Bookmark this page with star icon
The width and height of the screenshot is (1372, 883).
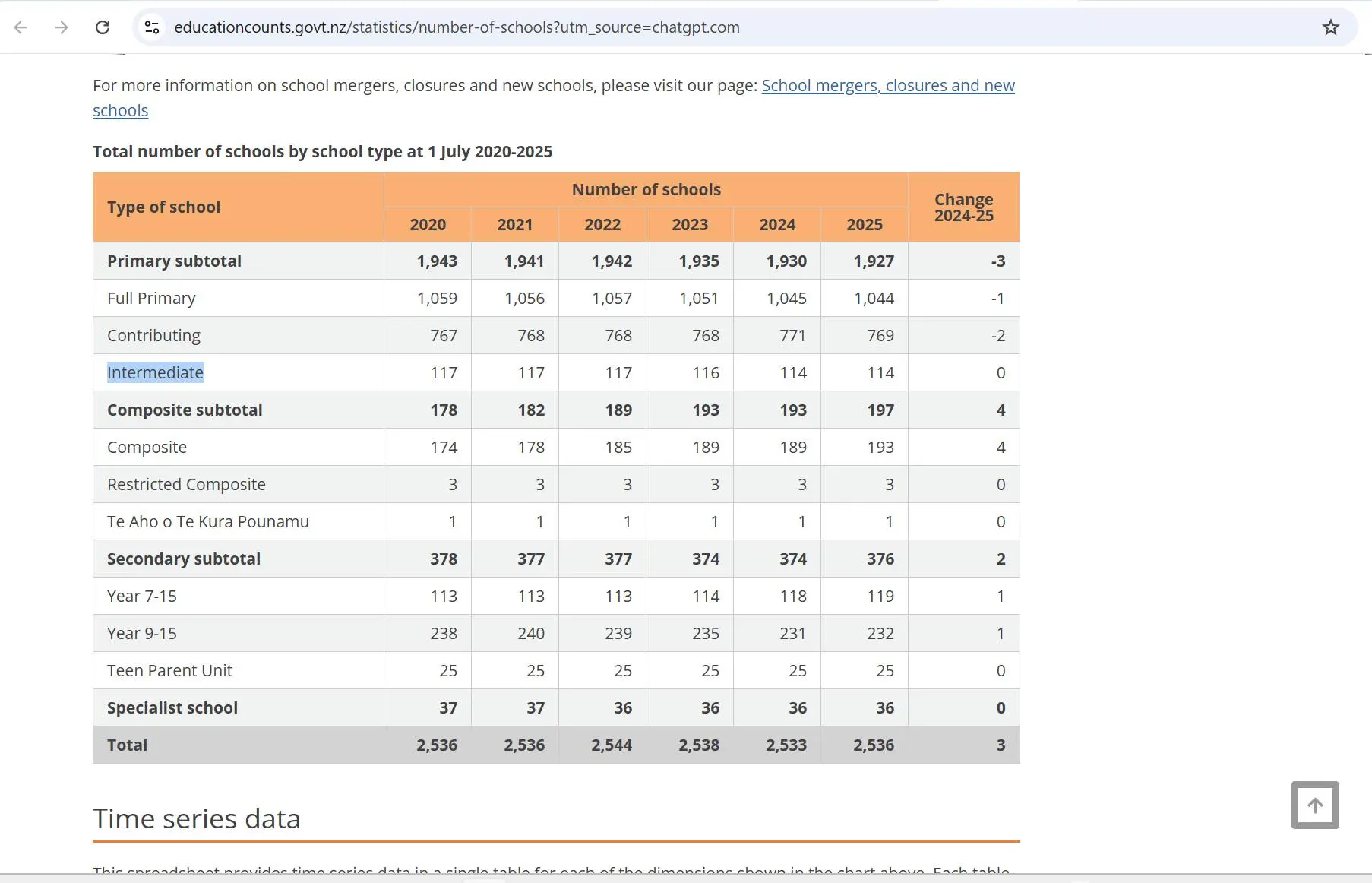click(x=1330, y=27)
